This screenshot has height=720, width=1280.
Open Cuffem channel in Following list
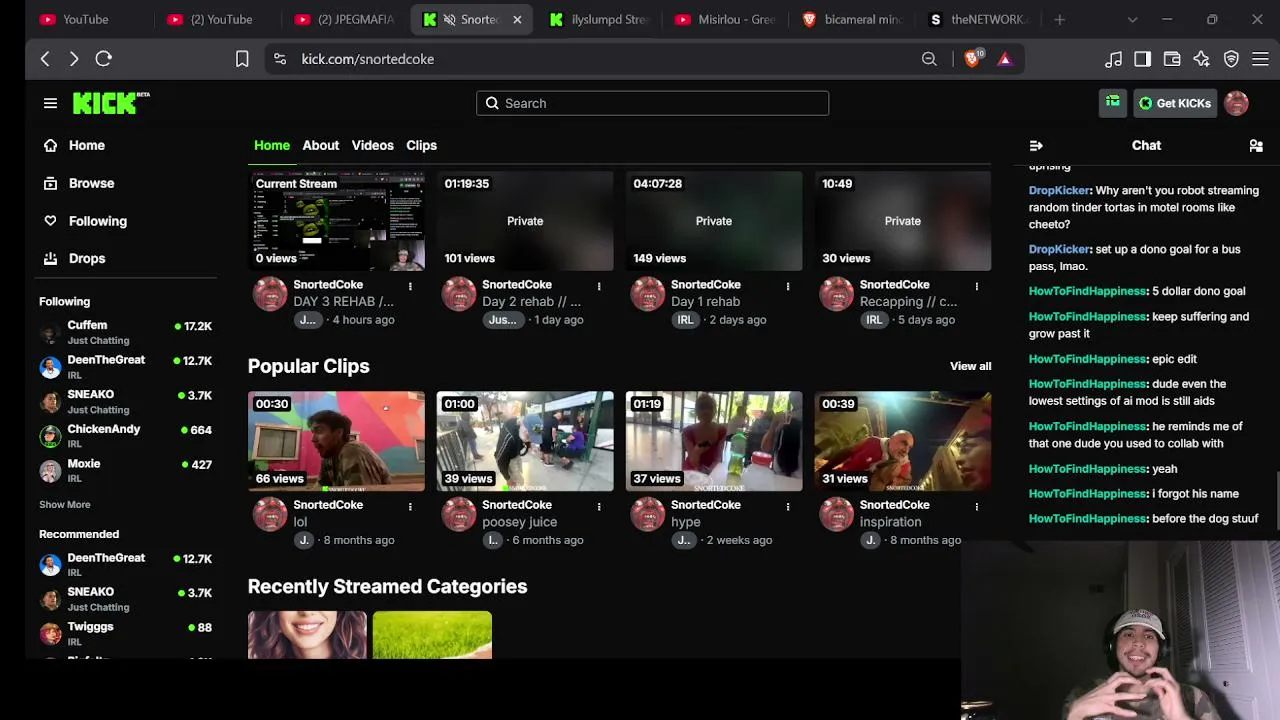(125, 332)
